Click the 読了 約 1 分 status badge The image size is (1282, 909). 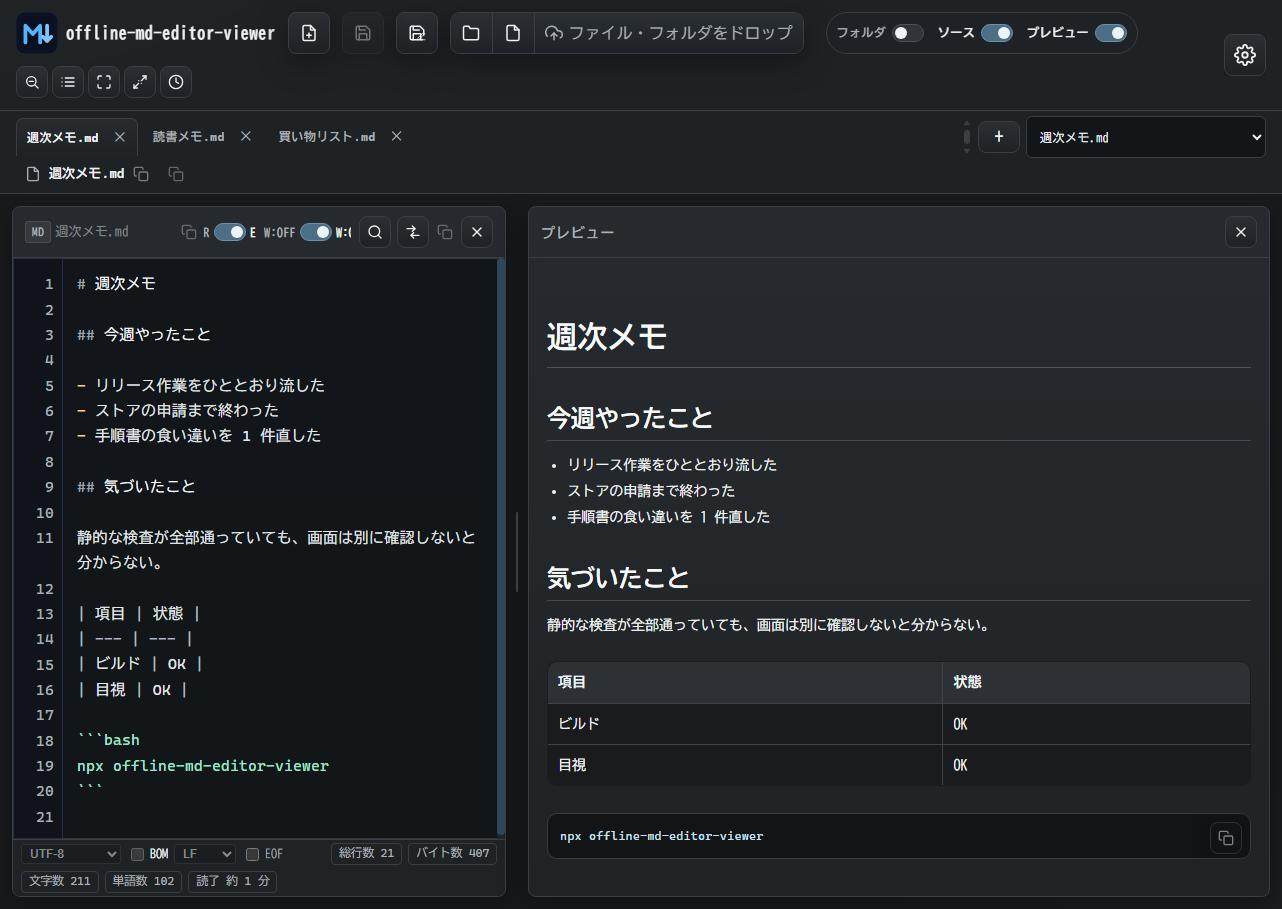[x=233, y=881]
